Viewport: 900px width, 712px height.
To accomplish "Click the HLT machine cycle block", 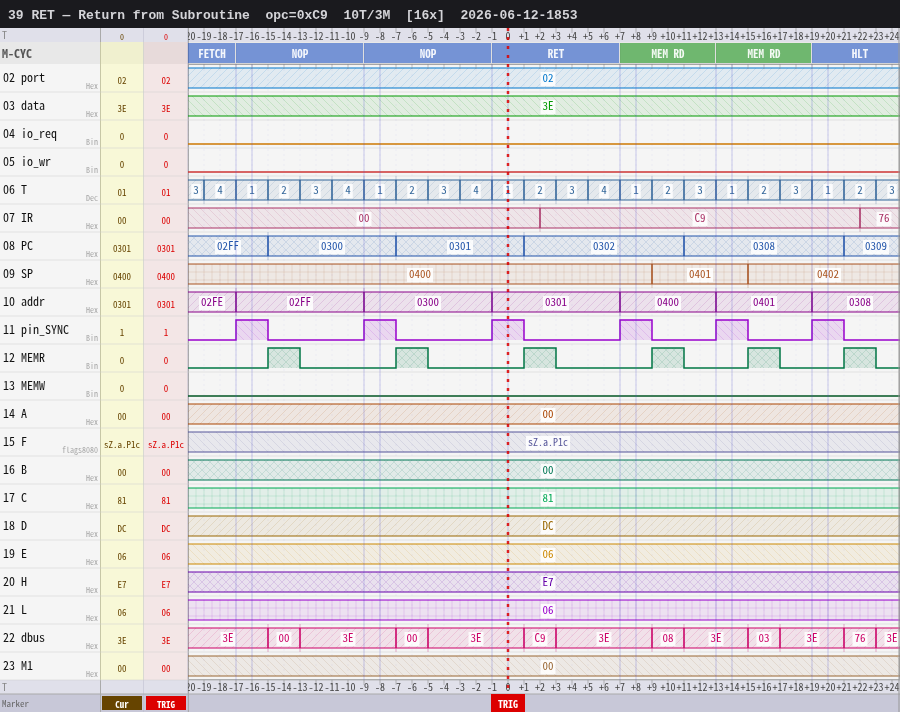I will pyautogui.click(x=855, y=54).
